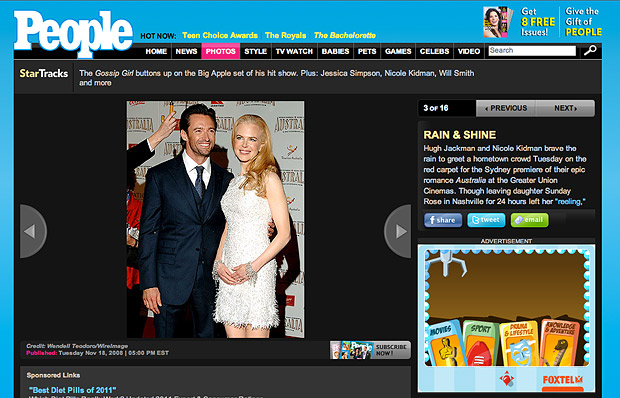Image resolution: width=620 pixels, height=398 pixels.
Task: Share the photo on Facebook
Action: [x=443, y=220]
